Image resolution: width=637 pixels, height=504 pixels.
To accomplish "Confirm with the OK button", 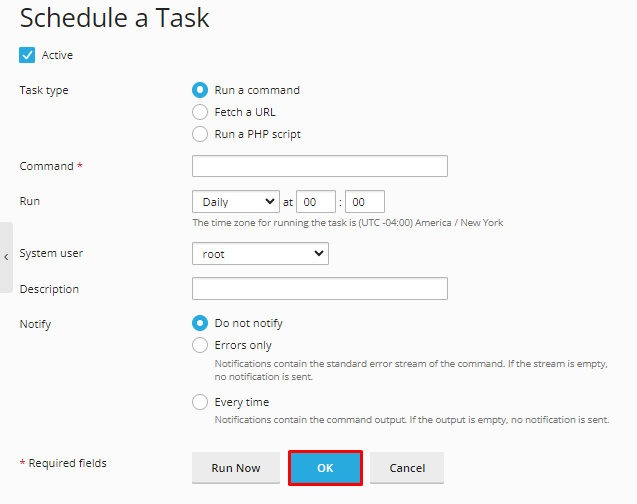I will pyautogui.click(x=325, y=468).
